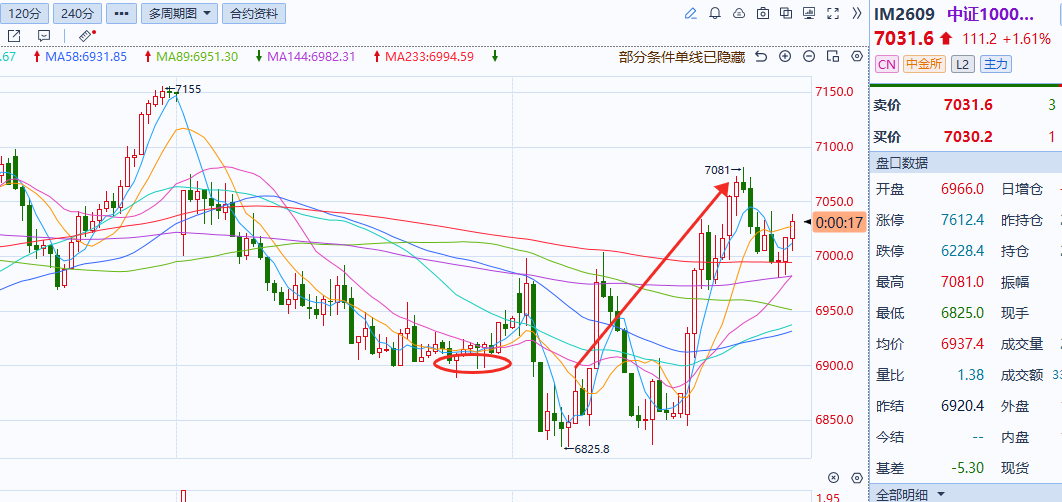1062x502 pixels.
Task: Click the 开盘 value 6966.0
Action: click(x=962, y=189)
